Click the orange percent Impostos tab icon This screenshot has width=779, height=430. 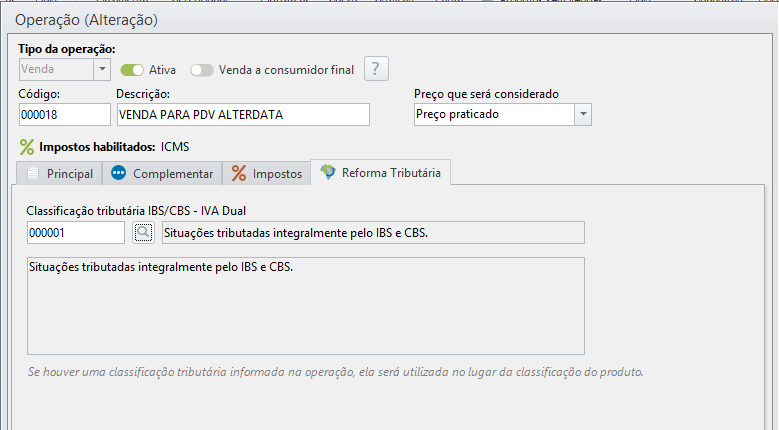tap(239, 173)
